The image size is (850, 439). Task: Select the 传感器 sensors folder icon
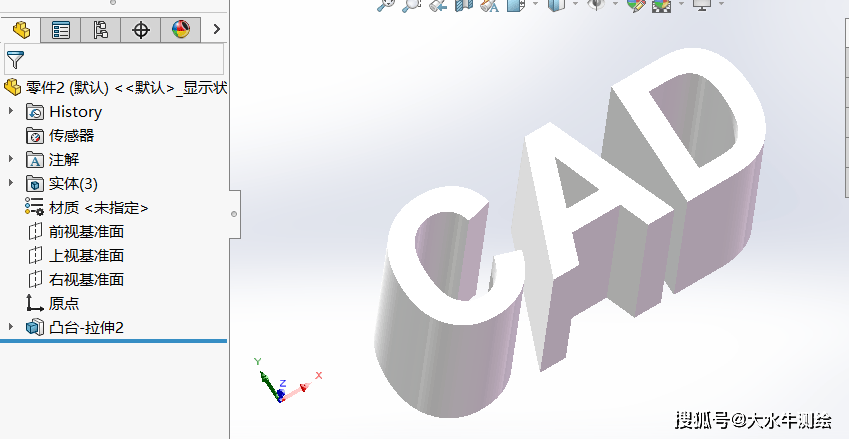[x=35, y=135]
